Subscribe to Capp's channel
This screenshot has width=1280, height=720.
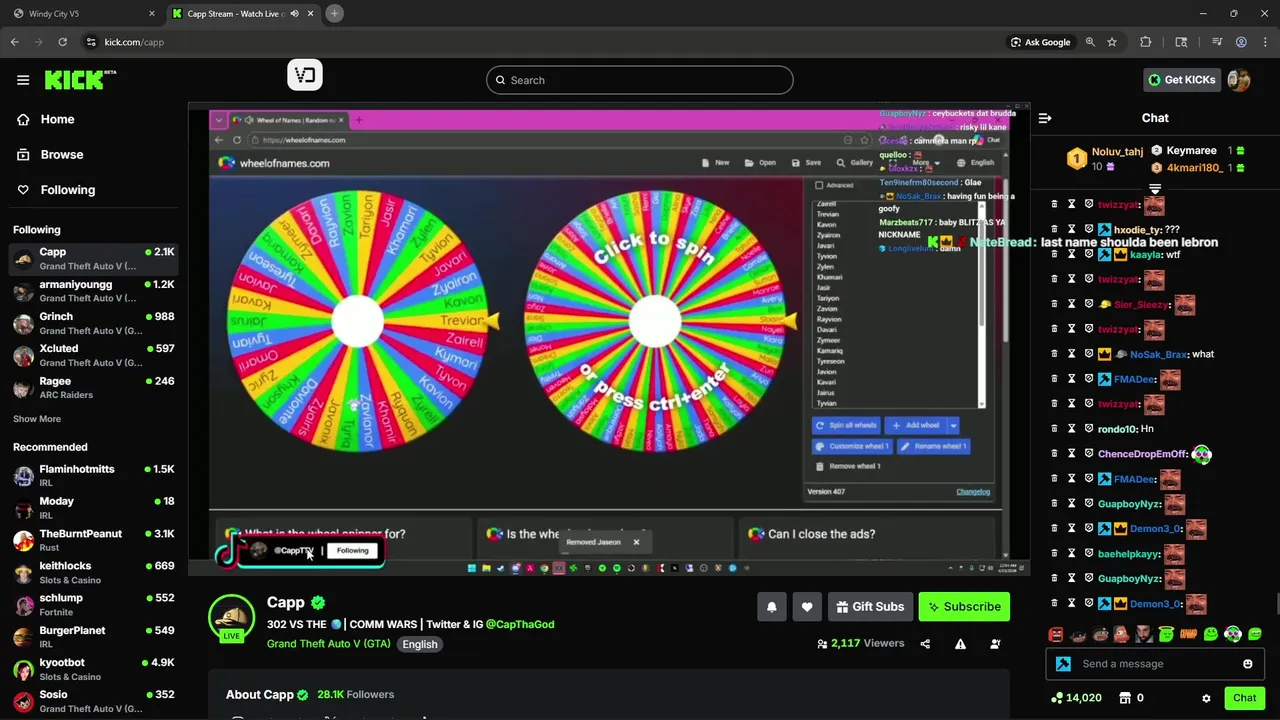click(964, 607)
